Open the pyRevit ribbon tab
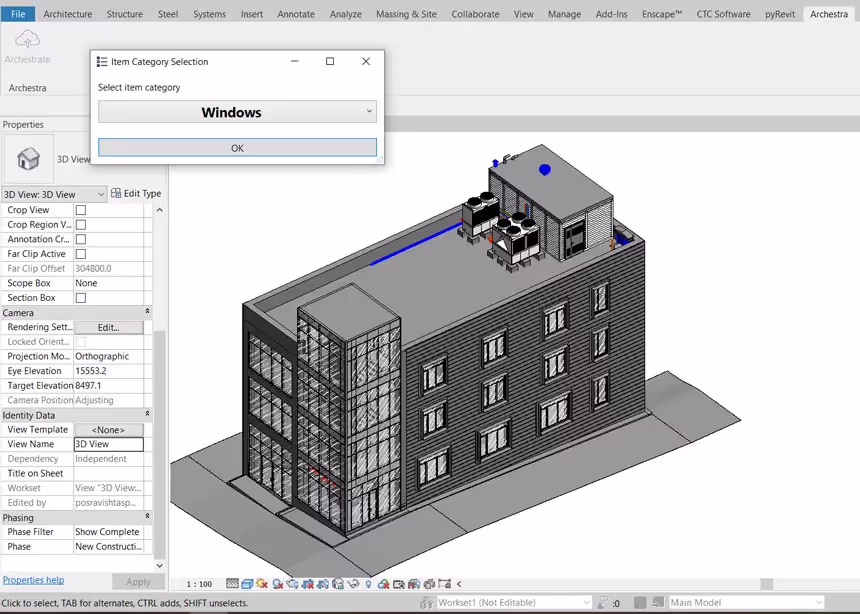This screenshot has height=614, width=860. [x=779, y=14]
